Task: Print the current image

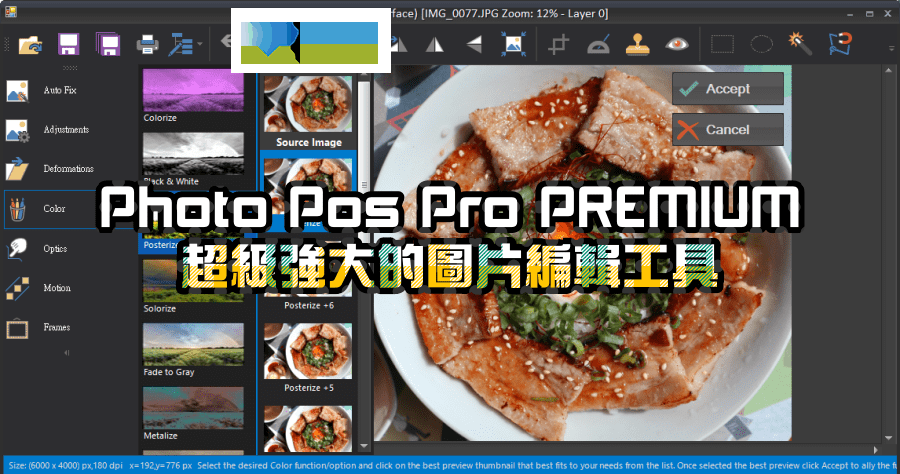Action: [x=148, y=44]
